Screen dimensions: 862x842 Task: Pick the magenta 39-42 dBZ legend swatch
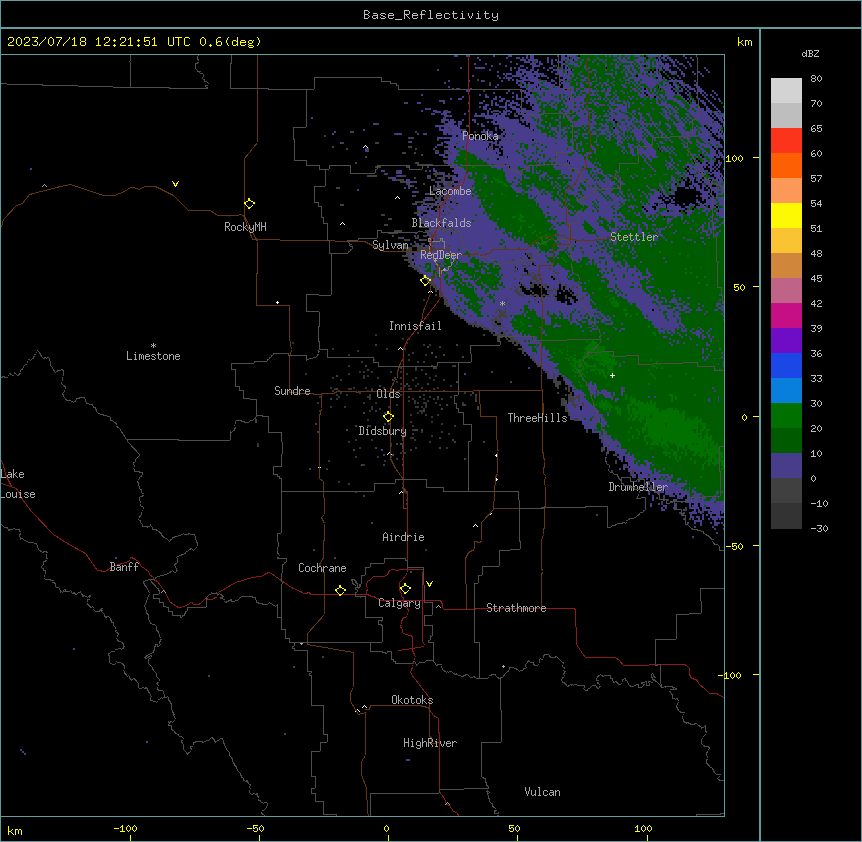(786, 316)
